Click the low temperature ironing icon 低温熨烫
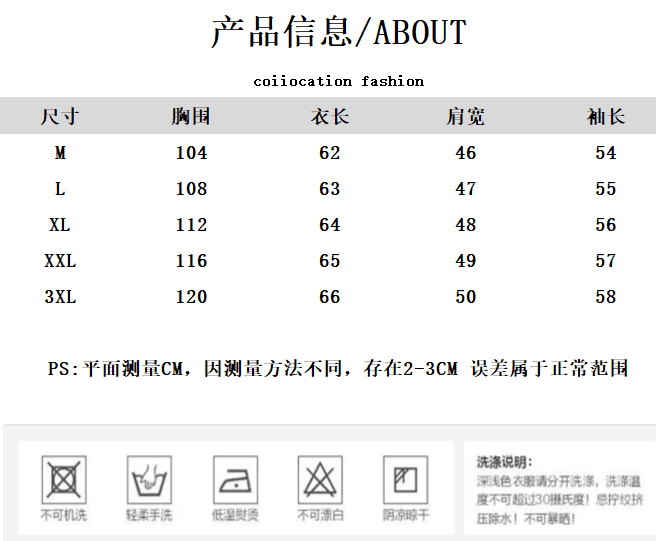The height and width of the screenshot is (541, 656). coord(236,479)
